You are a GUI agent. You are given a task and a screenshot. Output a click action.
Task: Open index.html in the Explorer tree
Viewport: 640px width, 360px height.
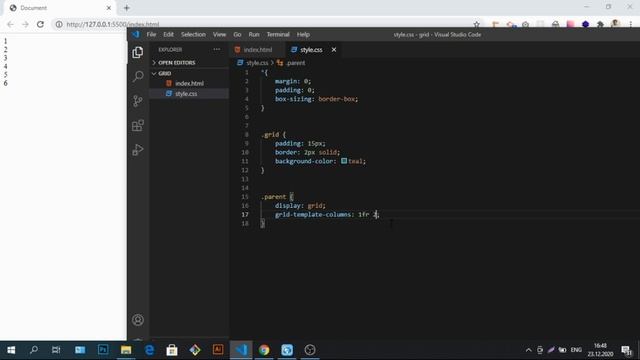189,83
